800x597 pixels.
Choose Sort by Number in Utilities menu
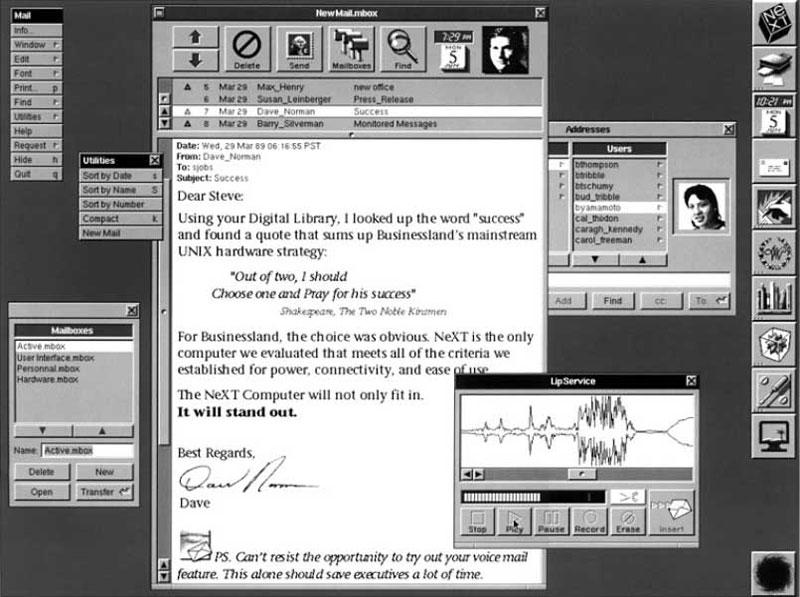(x=121, y=204)
